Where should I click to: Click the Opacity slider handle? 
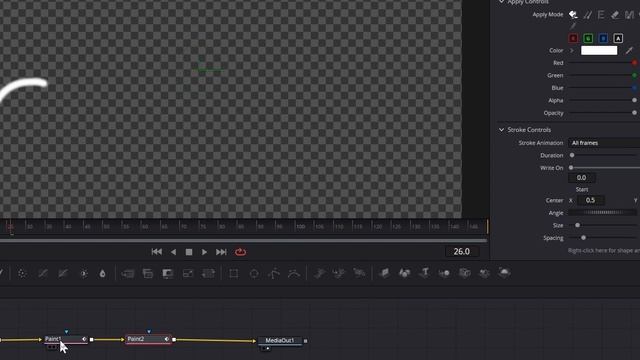[x=634, y=113]
